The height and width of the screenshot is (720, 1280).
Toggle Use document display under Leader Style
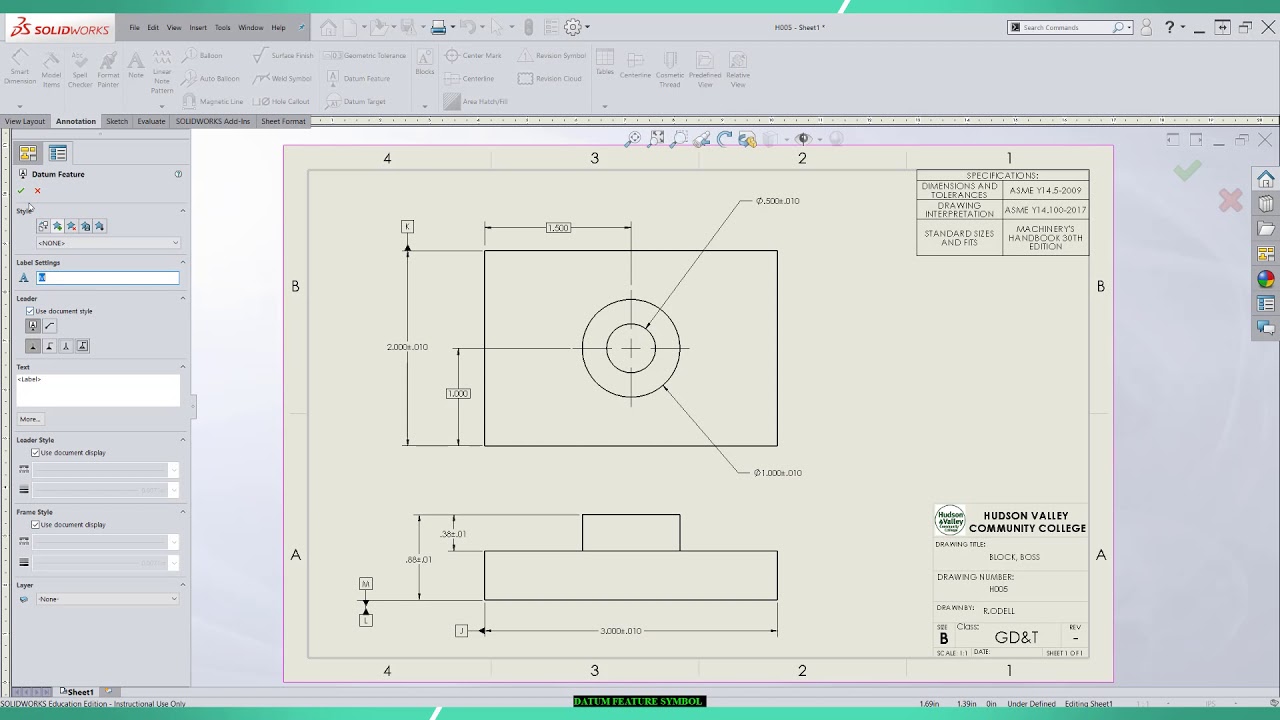point(36,453)
